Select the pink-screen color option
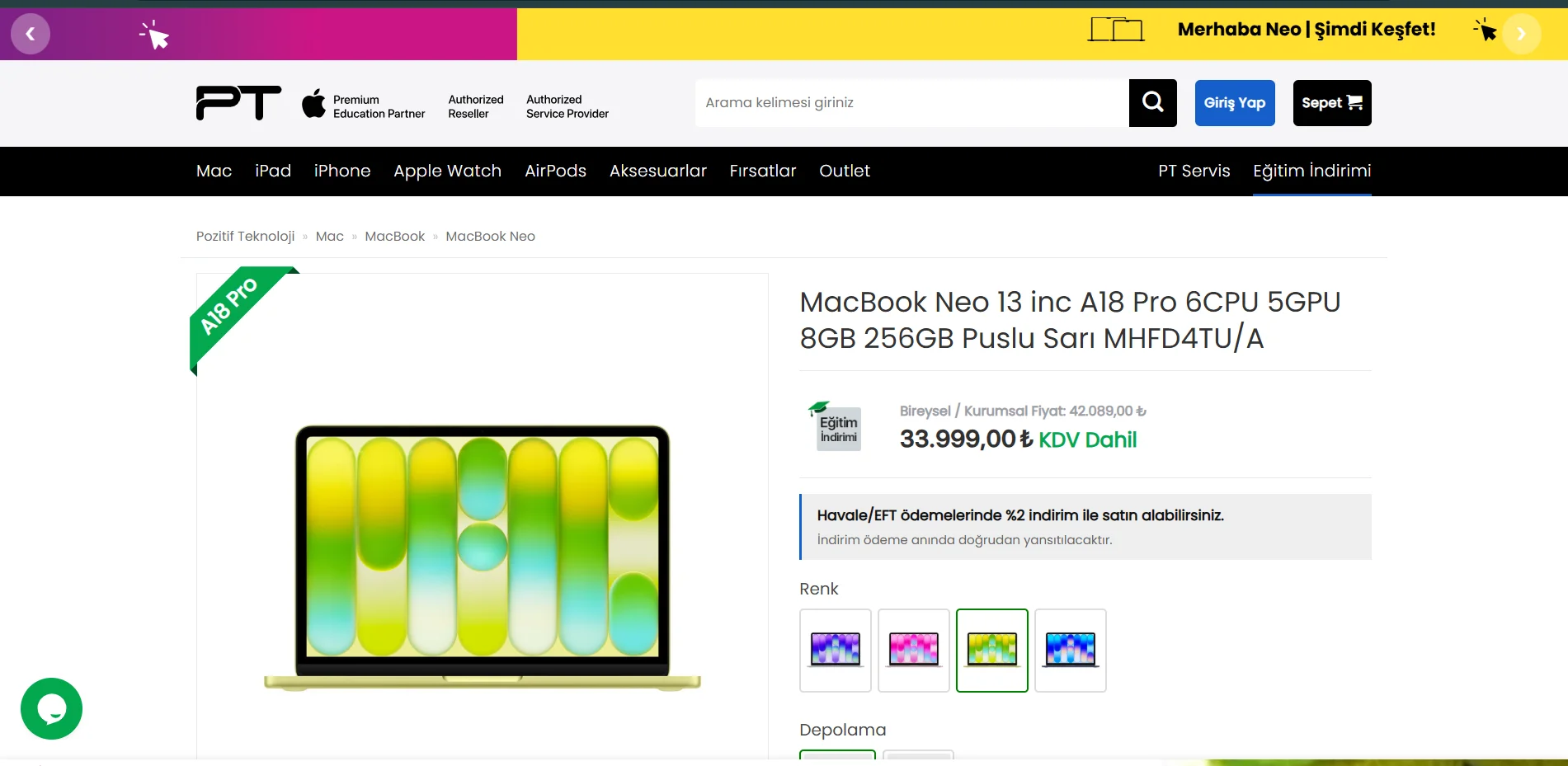1568x766 pixels. point(914,651)
